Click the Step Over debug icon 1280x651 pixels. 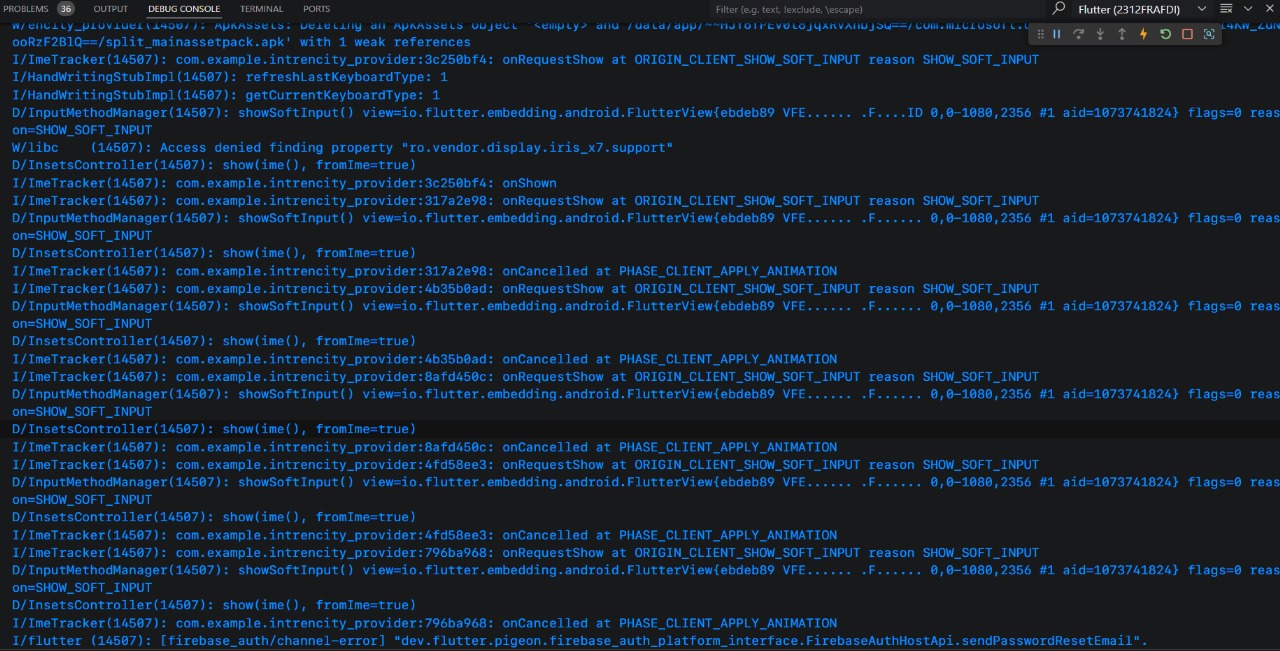(x=1079, y=34)
